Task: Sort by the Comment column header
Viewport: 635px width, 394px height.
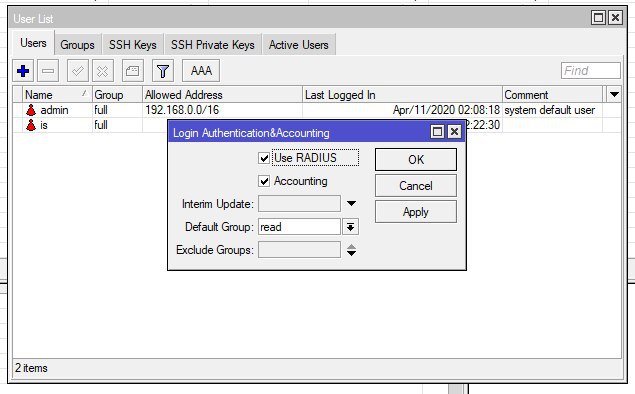Action: pos(552,95)
